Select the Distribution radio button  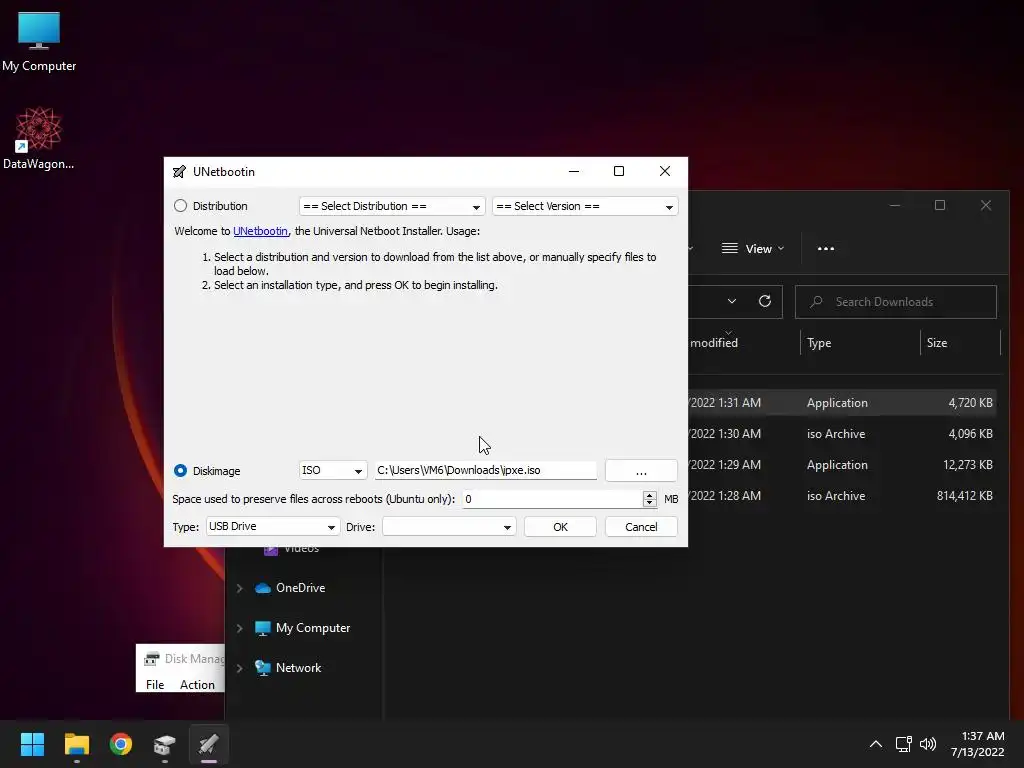tap(180, 206)
